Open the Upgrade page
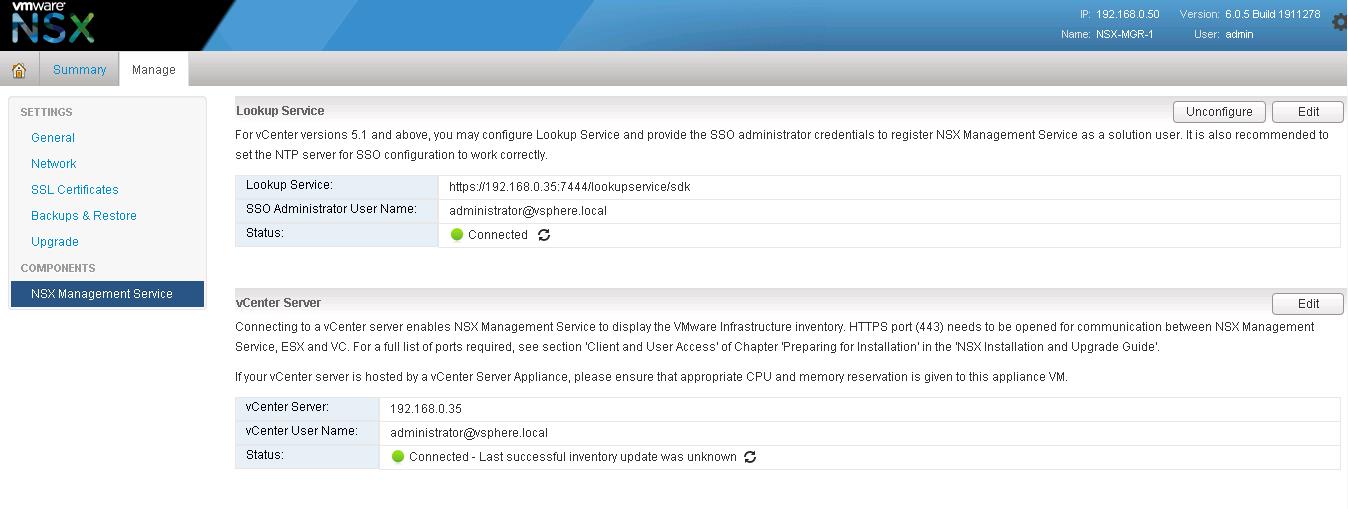The height and width of the screenshot is (509, 1348). pos(55,242)
